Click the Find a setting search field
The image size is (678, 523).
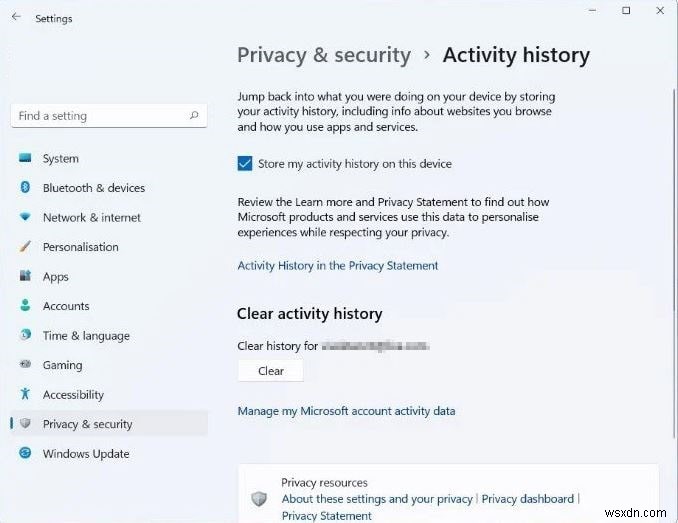[x=109, y=116]
